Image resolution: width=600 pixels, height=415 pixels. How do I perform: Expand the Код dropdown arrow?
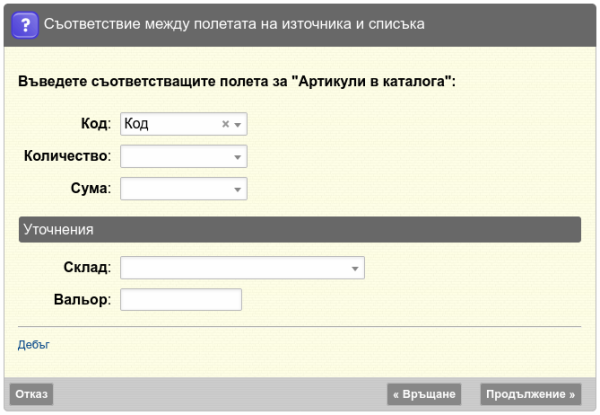[x=238, y=125]
